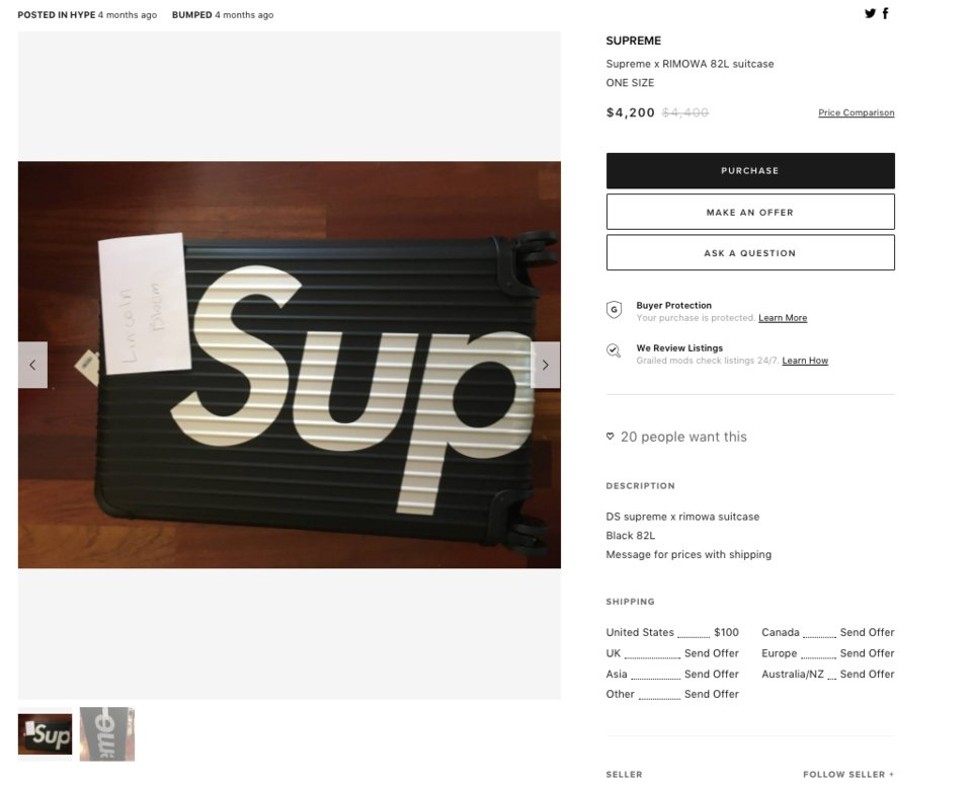This screenshot has width=972, height=785.
Task: Click the Purchase button
Action: [x=750, y=171]
